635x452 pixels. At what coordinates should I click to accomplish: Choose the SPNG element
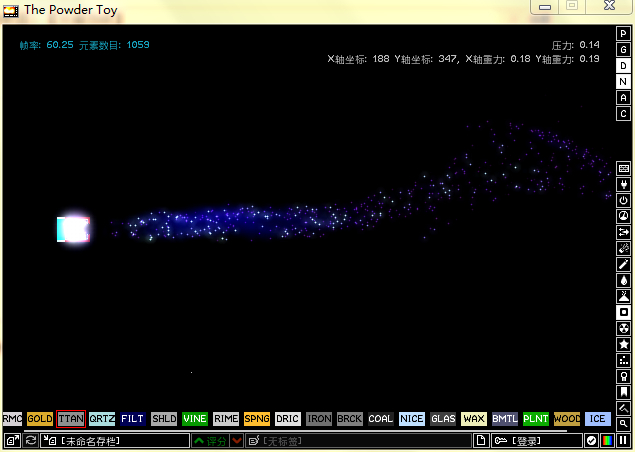pyautogui.click(x=257, y=419)
